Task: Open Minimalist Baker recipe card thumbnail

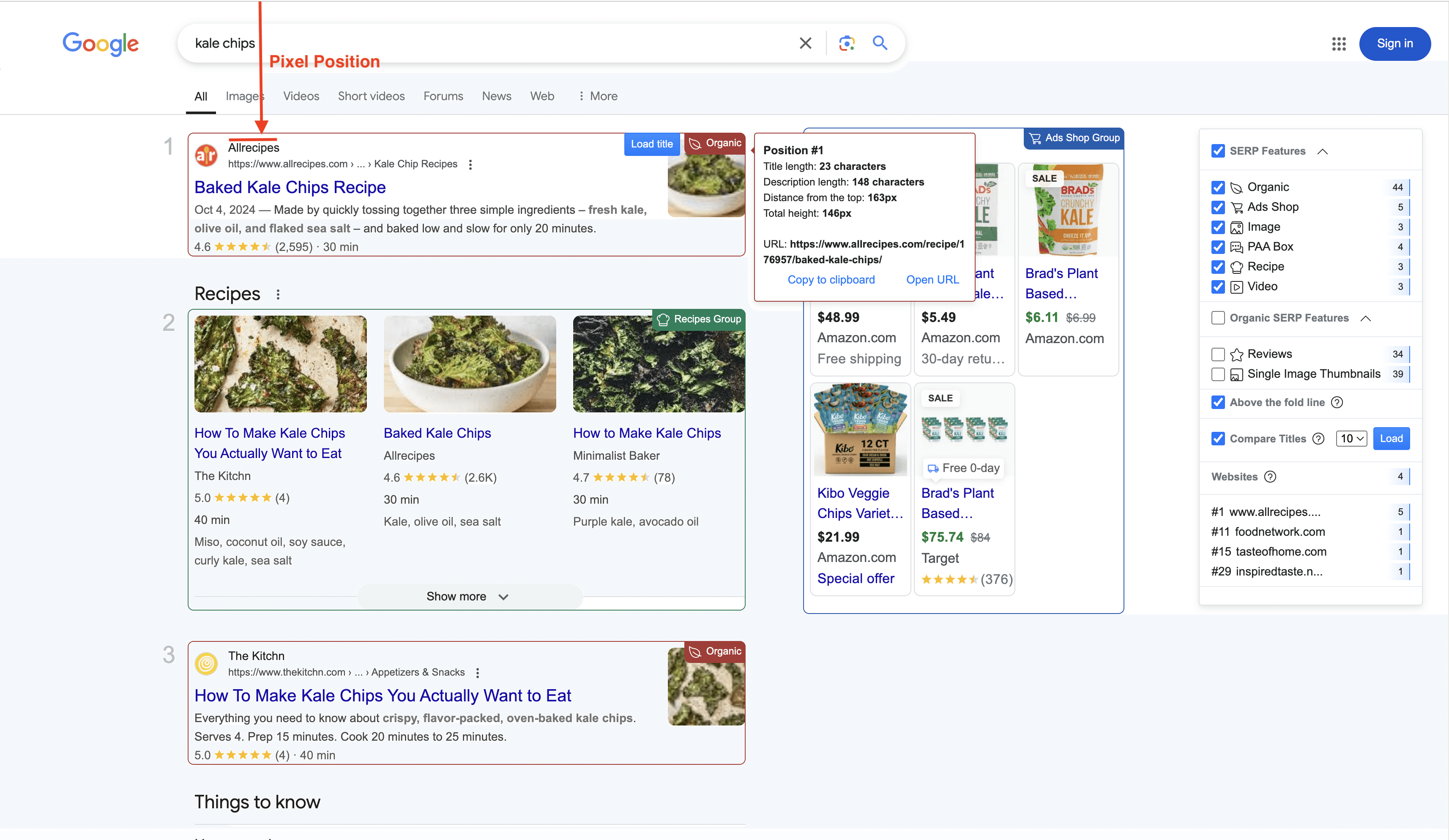Action: [659, 364]
